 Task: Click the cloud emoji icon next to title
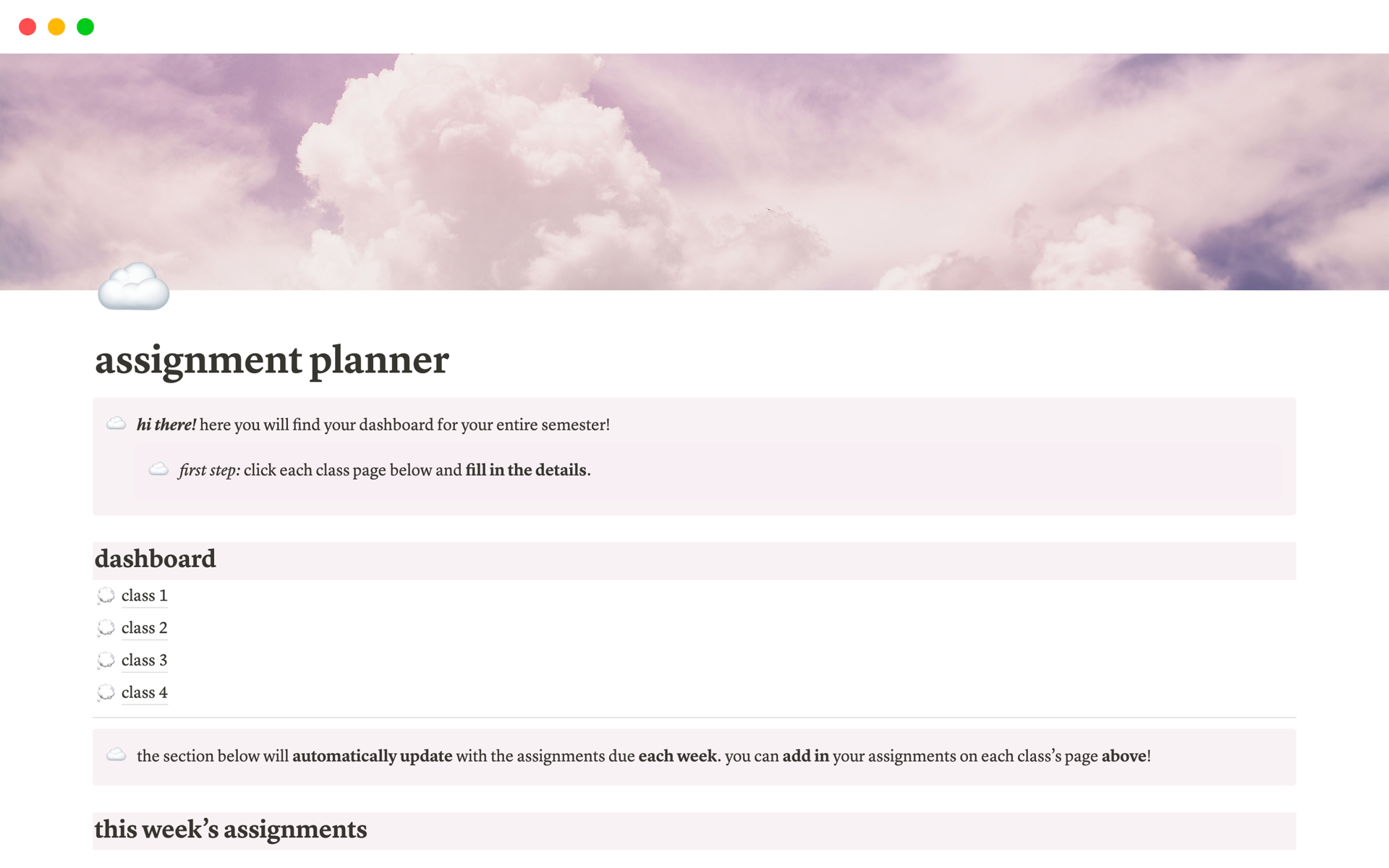pyautogui.click(x=133, y=287)
